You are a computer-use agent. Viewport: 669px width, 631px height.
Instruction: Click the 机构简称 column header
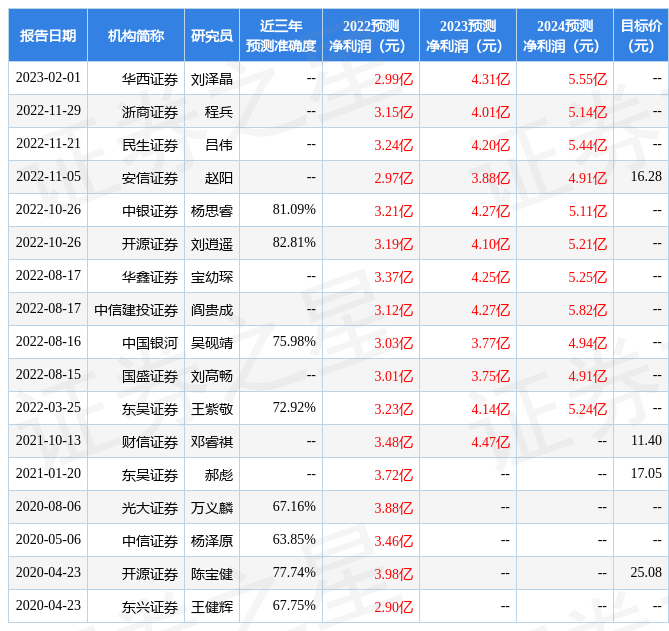point(136,36)
